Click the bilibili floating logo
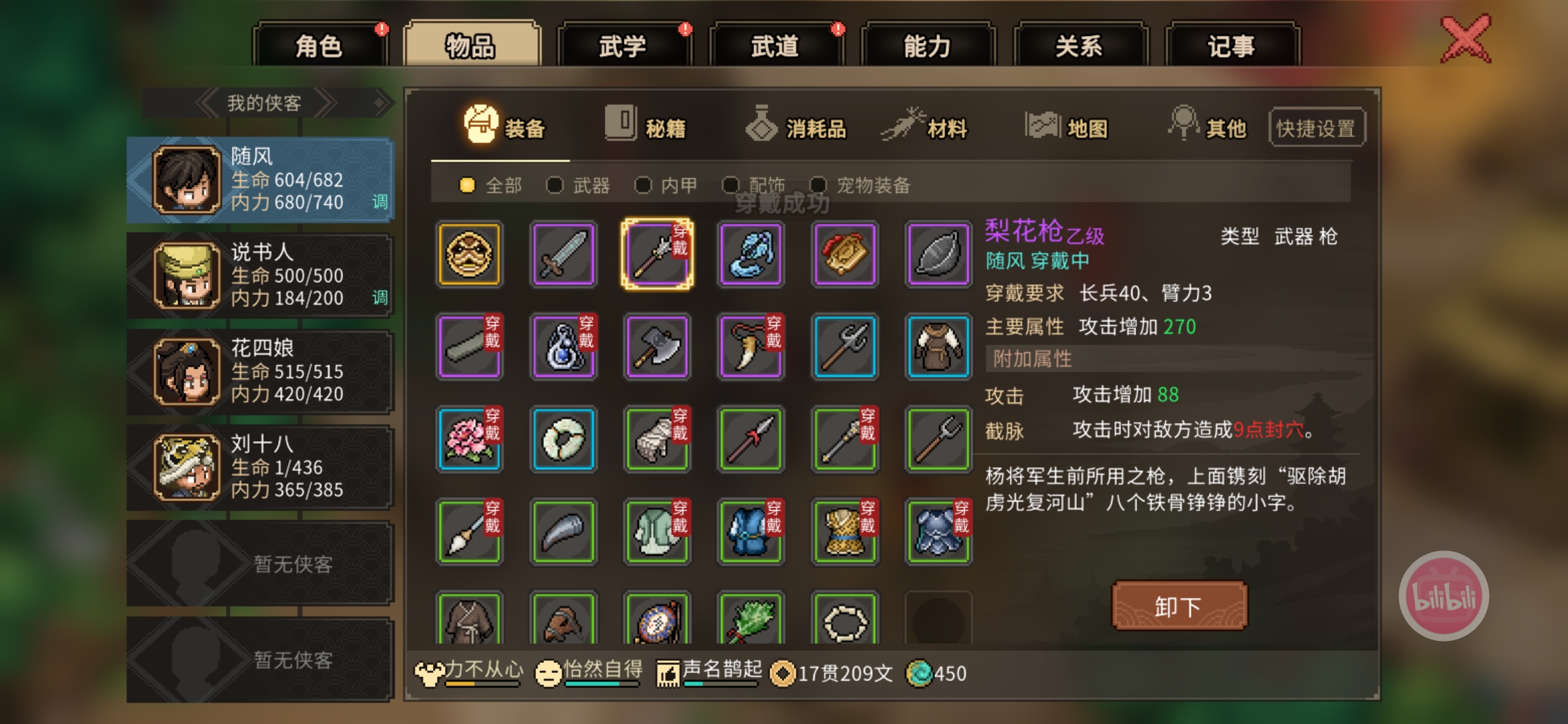This screenshot has height=724, width=1568. click(x=1444, y=596)
